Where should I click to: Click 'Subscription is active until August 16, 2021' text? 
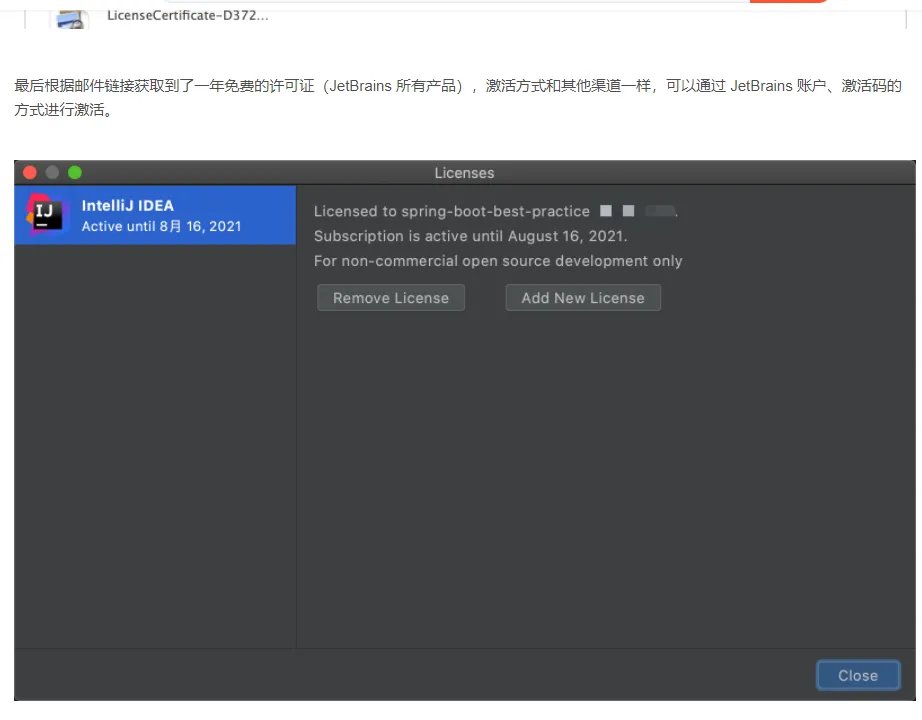[x=470, y=236]
